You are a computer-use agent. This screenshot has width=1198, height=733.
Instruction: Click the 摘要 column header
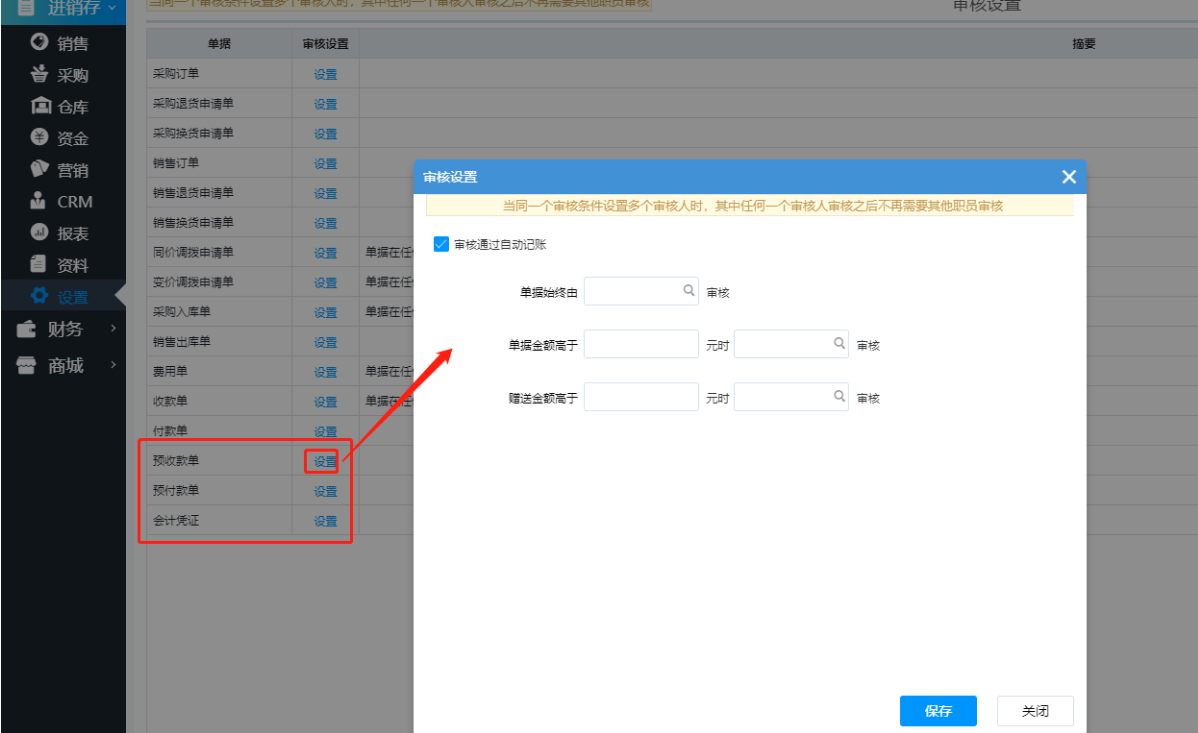[1083, 44]
